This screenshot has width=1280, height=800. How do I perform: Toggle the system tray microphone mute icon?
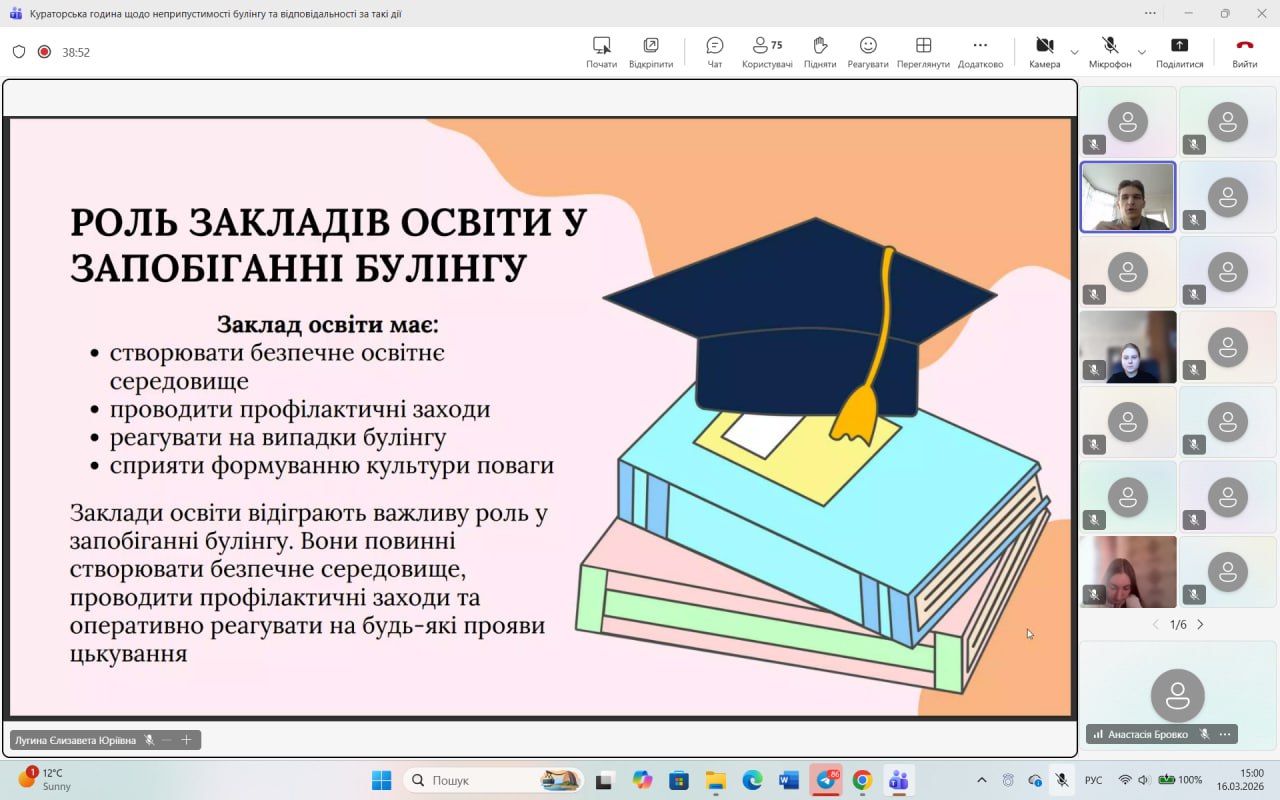coord(1061,780)
